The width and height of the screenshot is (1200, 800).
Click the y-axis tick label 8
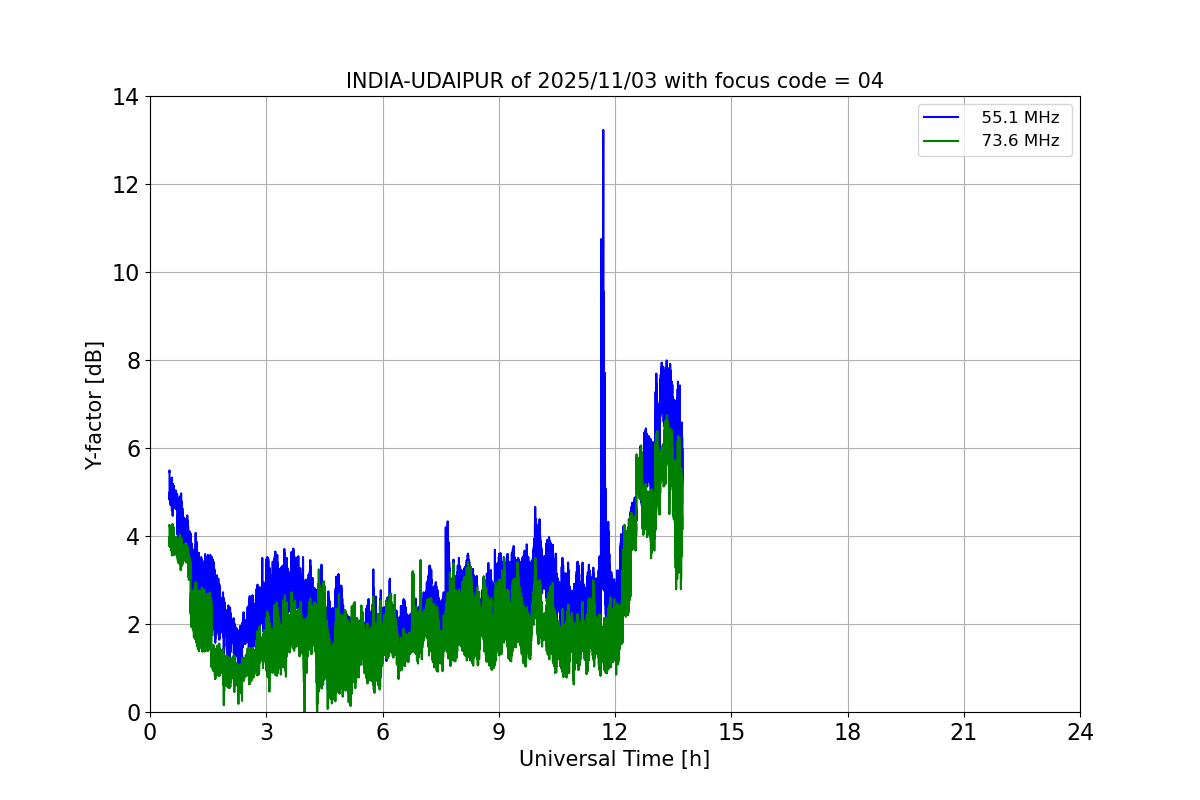click(133, 361)
